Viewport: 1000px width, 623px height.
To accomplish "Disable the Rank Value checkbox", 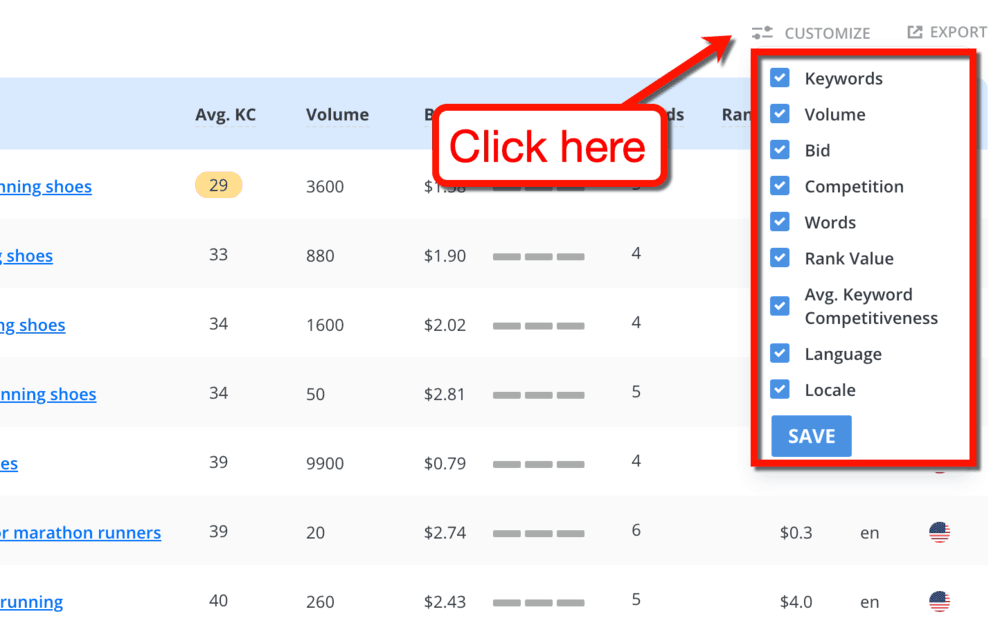I will point(780,258).
